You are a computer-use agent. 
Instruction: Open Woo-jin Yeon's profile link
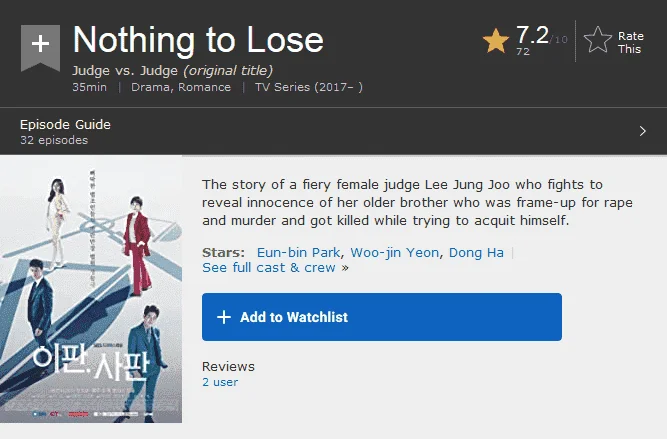point(394,252)
